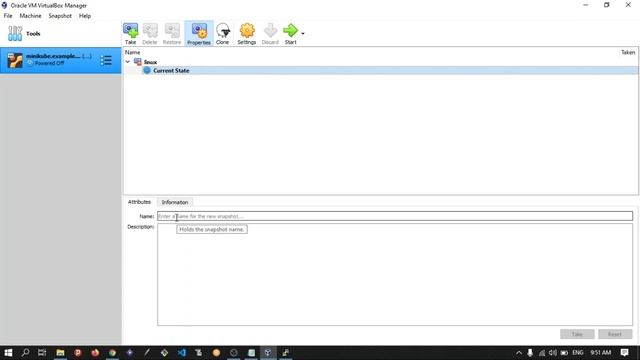Open the network tray icon

click(542, 353)
